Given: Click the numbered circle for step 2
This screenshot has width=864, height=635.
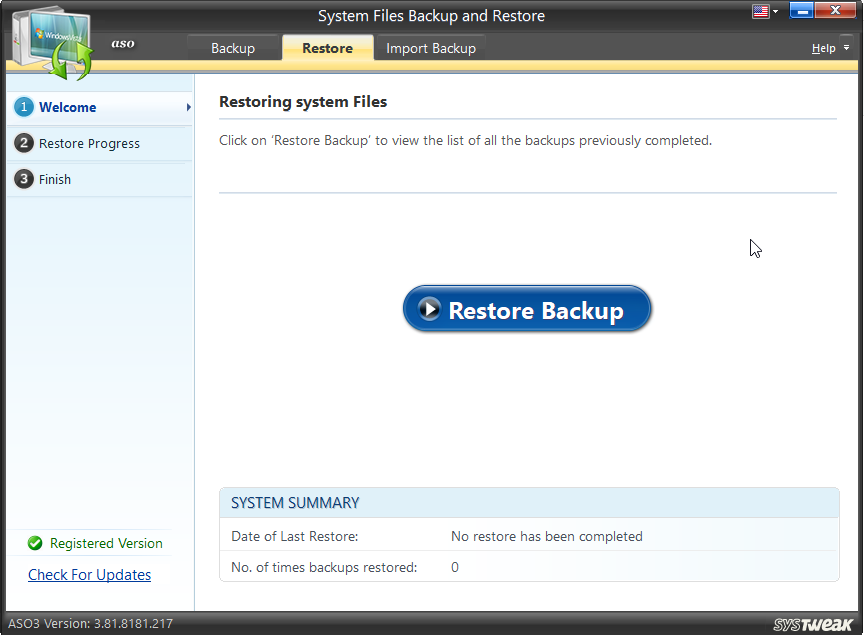Looking at the screenshot, I should point(22,143).
